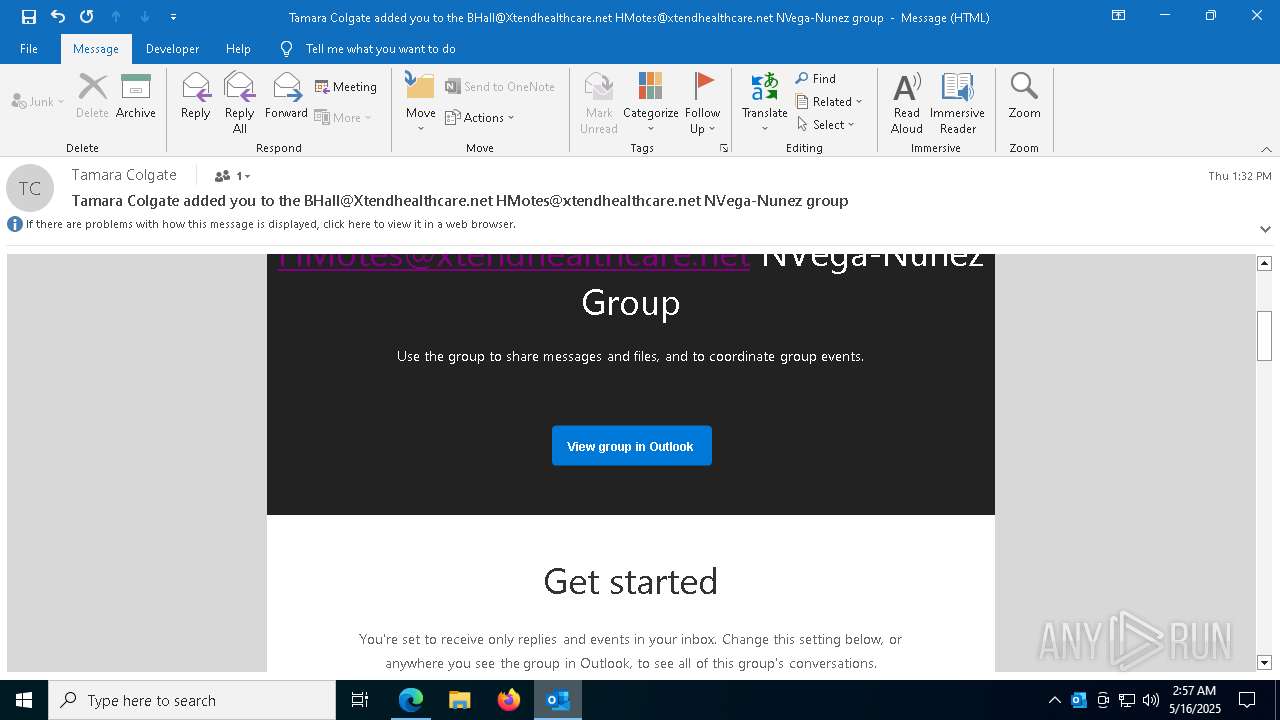Open the Follow Up flag menu
This screenshot has width=1280, height=720.
703,103
